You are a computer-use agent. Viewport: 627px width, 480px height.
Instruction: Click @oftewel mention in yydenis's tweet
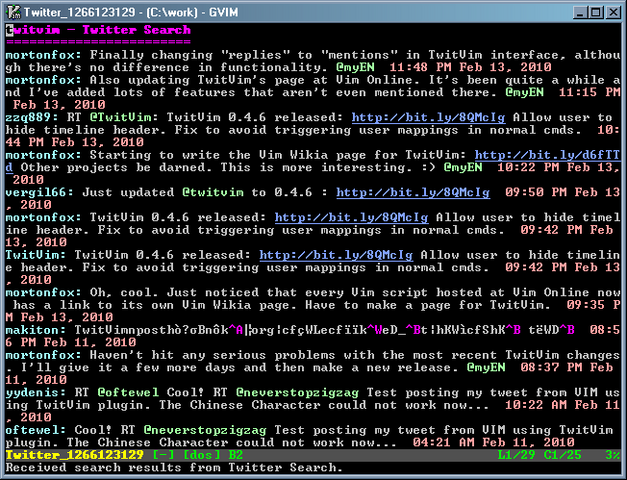click(128, 392)
